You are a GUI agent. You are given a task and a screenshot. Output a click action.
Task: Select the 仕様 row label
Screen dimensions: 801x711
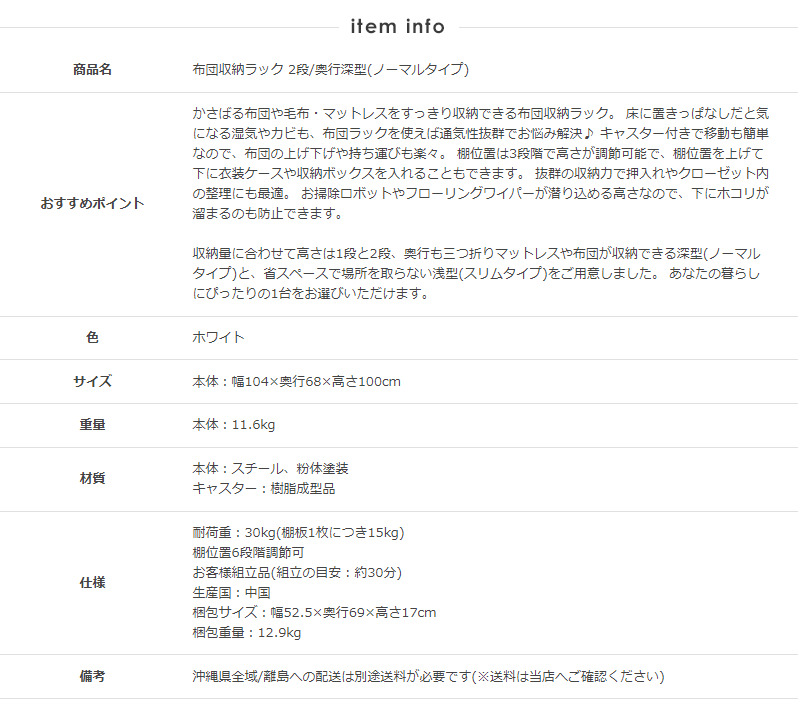tap(92, 582)
